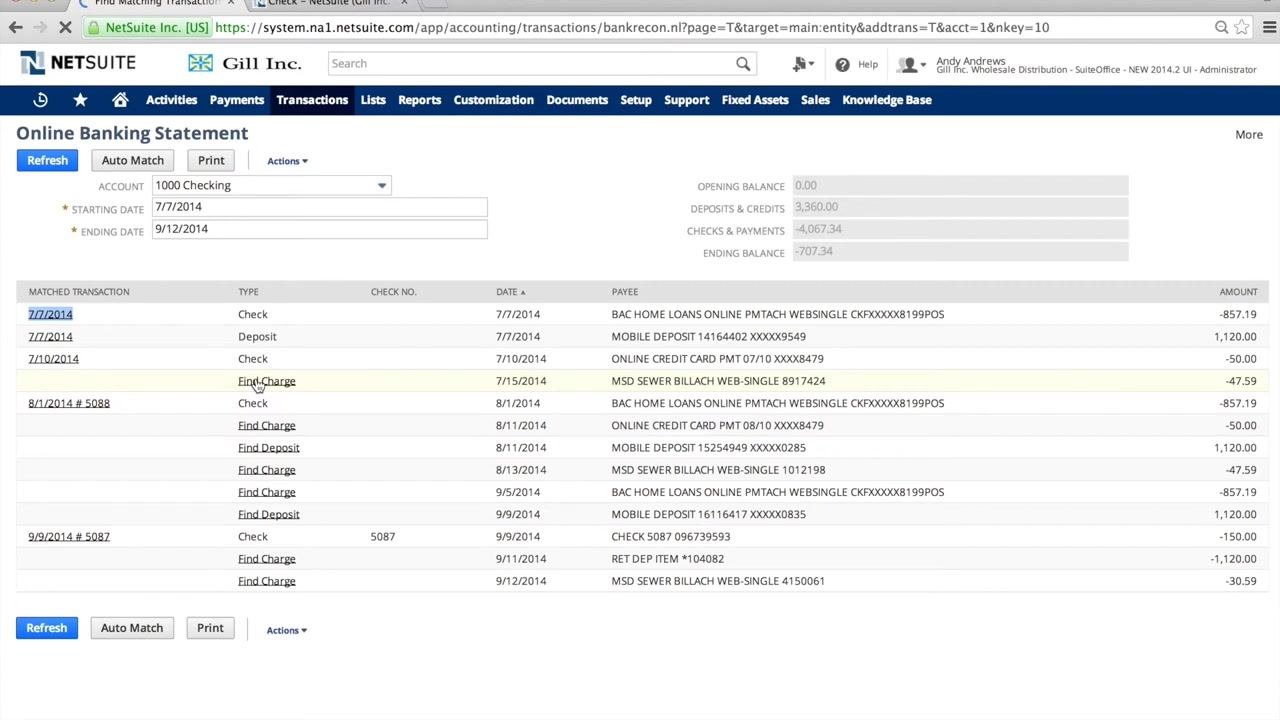Open the Recent Records clock icon

(41, 100)
